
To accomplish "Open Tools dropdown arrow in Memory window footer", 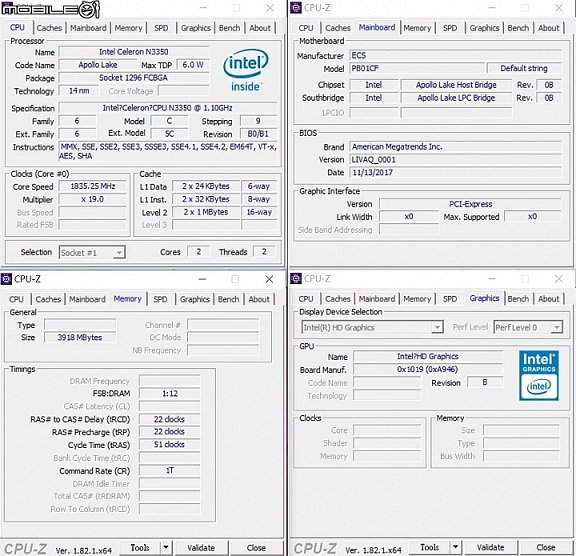I will pos(166,548).
